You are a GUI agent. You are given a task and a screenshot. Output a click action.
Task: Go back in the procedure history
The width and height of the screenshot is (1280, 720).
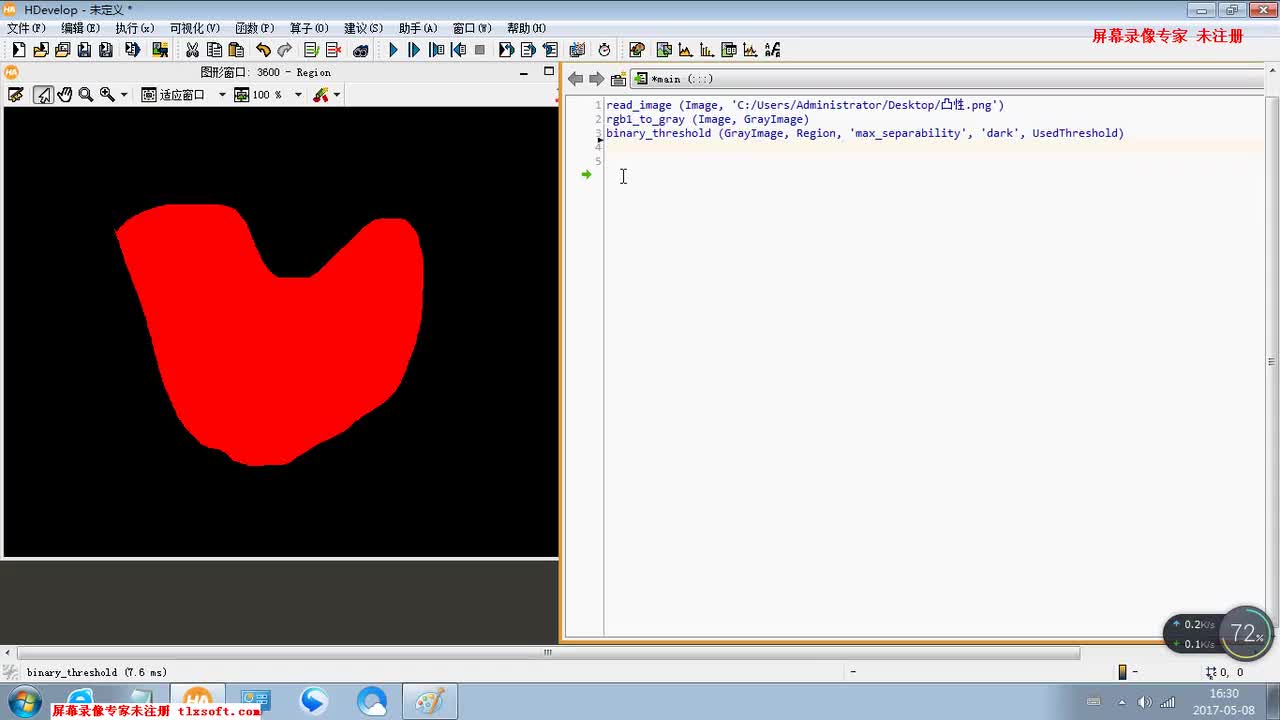coord(575,79)
